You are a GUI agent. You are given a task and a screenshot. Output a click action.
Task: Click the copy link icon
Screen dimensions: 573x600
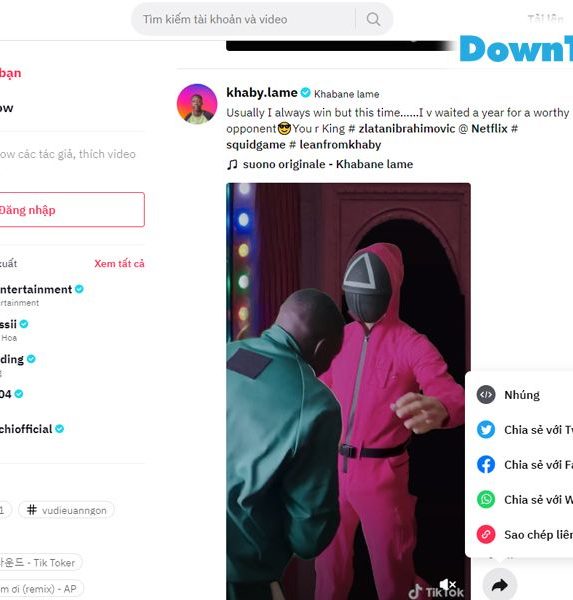486,534
